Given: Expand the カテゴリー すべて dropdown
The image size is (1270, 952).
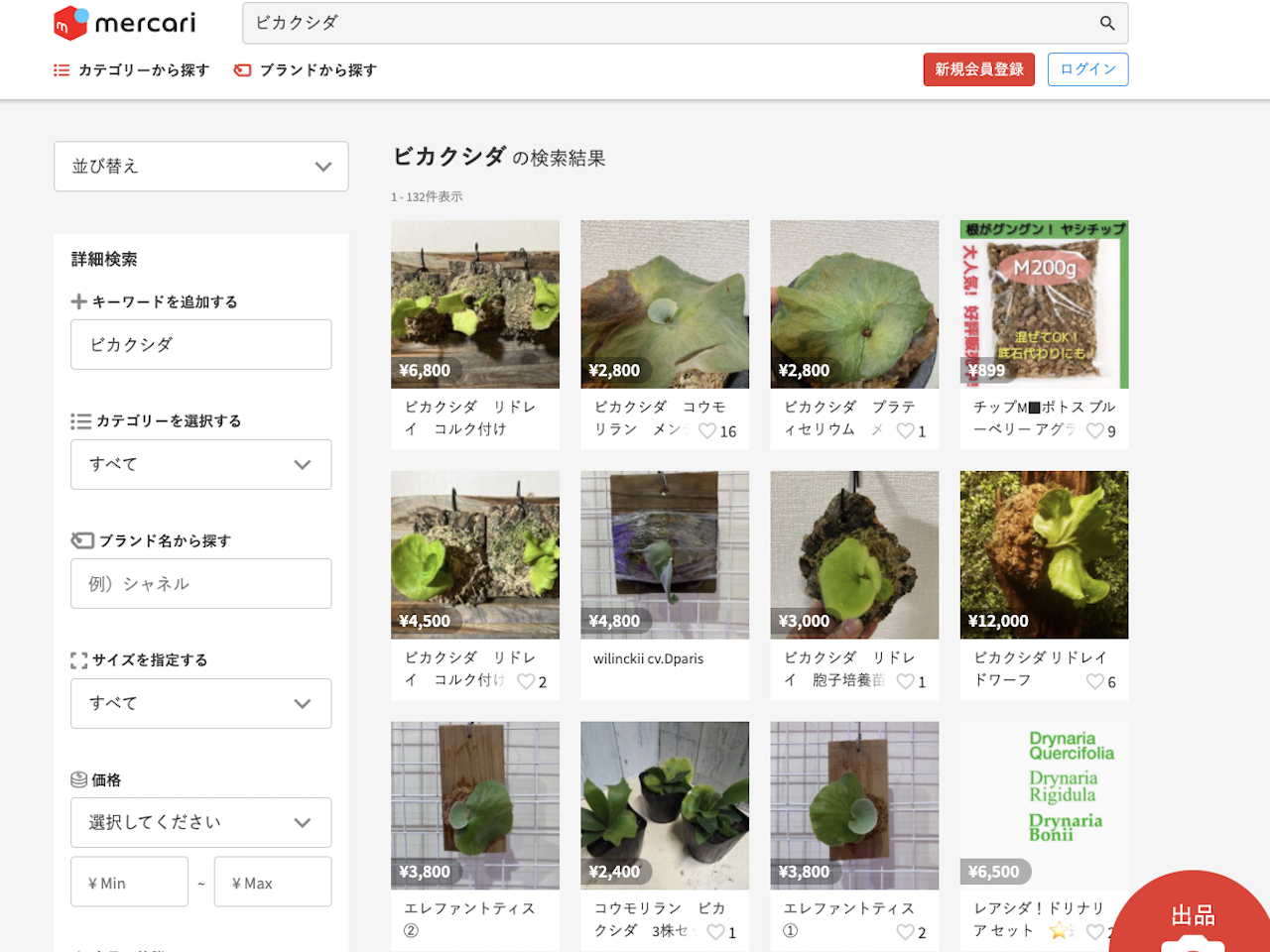Looking at the screenshot, I should [x=201, y=464].
